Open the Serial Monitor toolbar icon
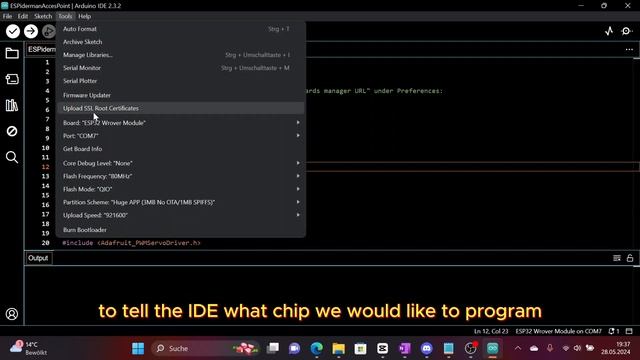The width and height of the screenshot is (640, 360). (626, 31)
